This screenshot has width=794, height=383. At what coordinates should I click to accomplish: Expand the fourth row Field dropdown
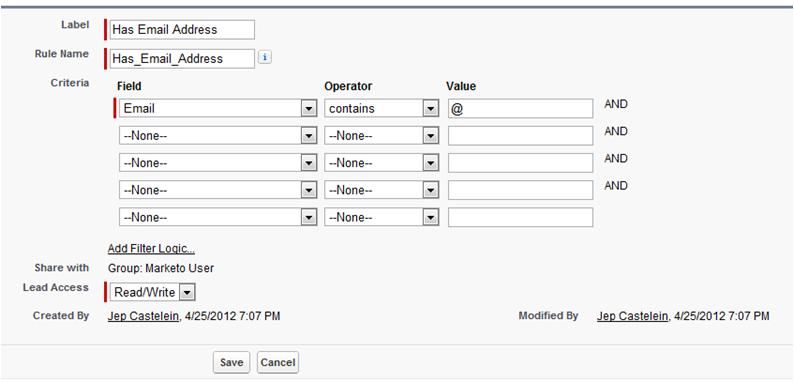pos(218,190)
